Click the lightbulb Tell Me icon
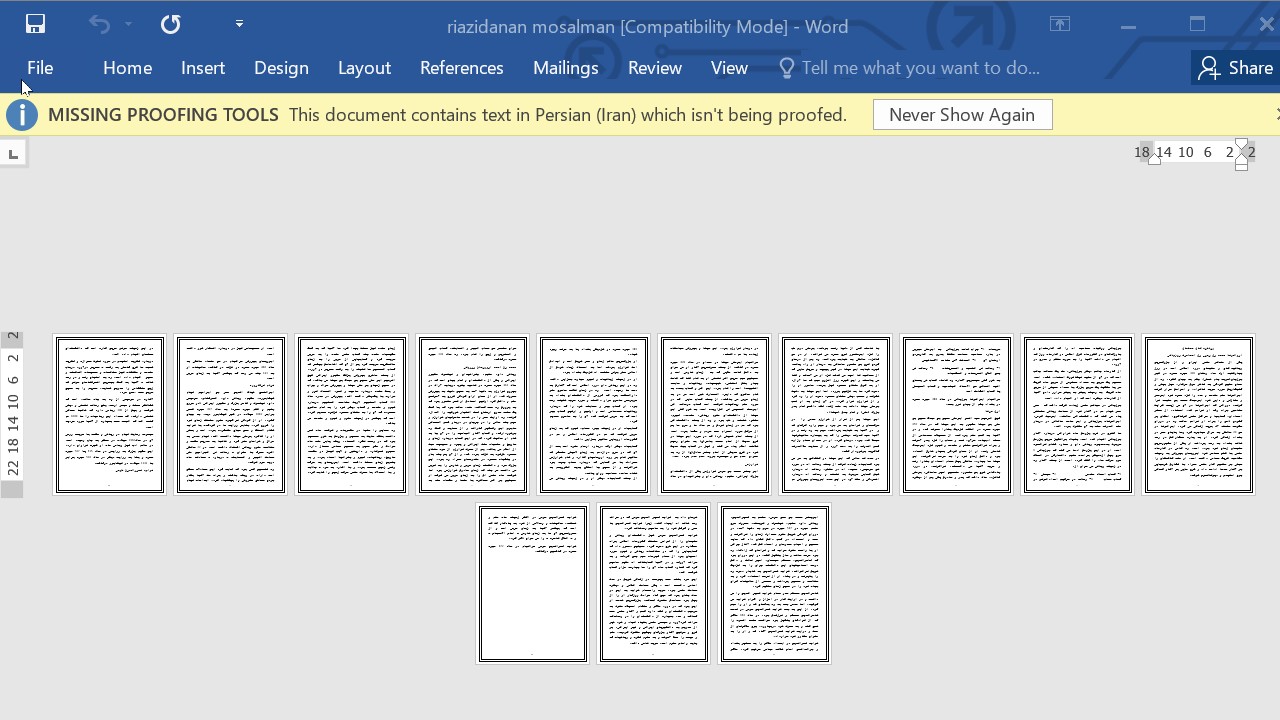 click(x=786, y=68)
